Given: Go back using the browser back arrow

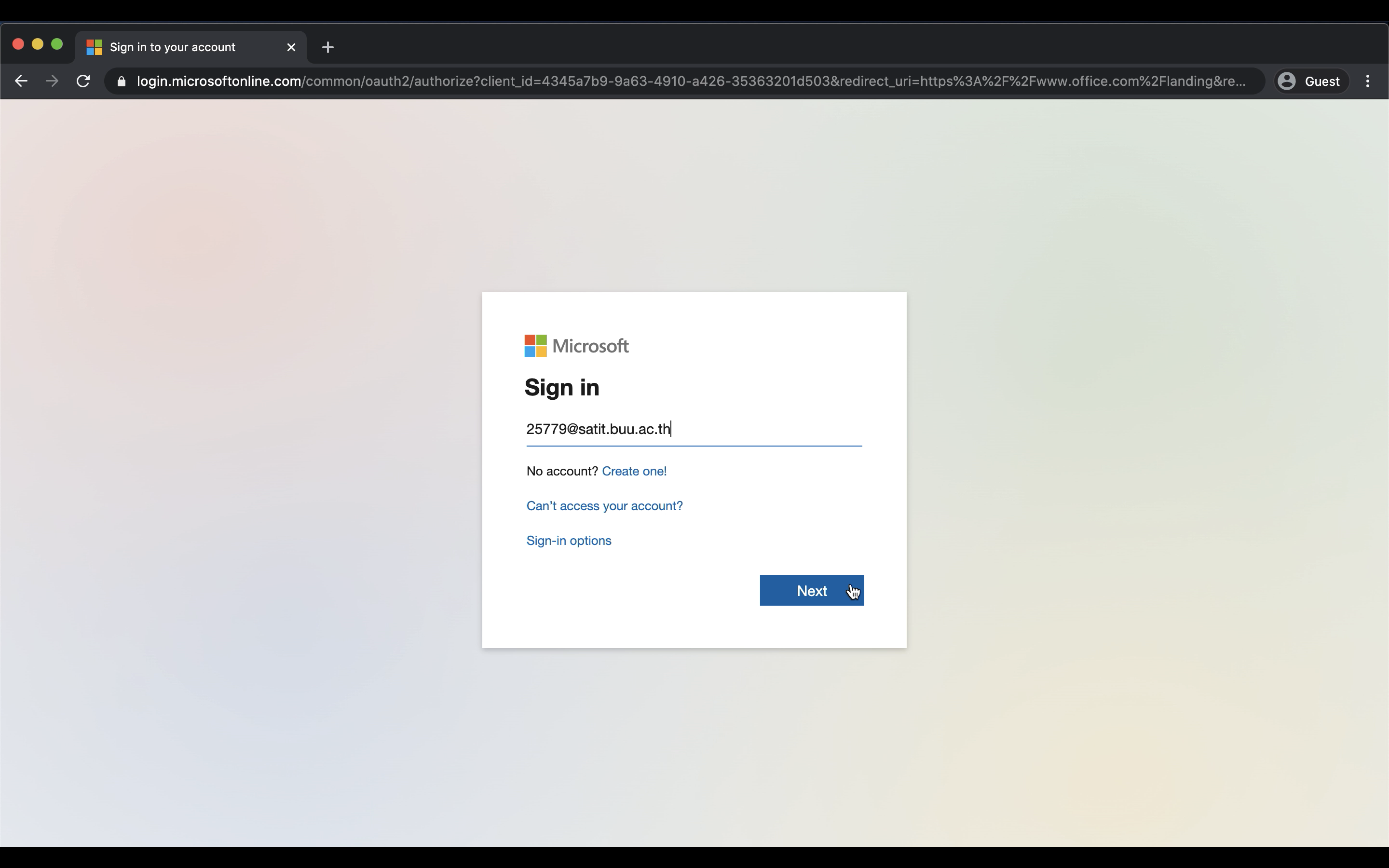Looking at the screenshot, I should pos(21,81).
